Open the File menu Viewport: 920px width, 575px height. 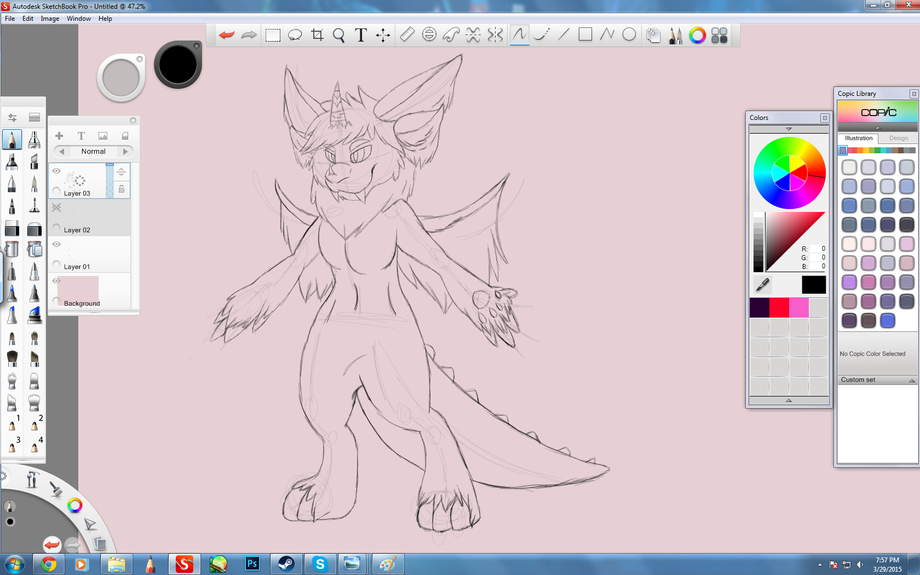(x=10, y=19)
